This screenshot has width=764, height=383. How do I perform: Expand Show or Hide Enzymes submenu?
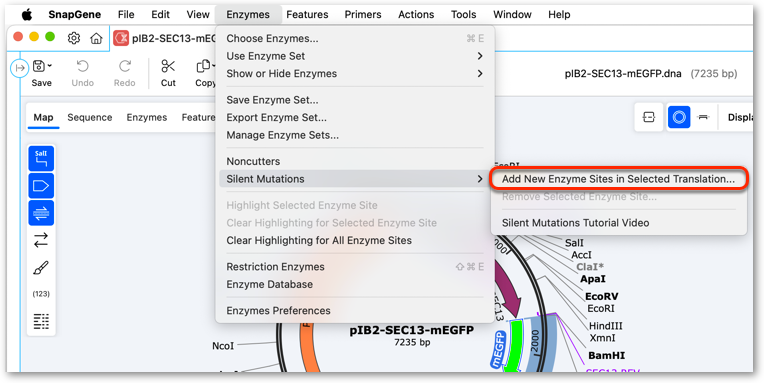355,74
